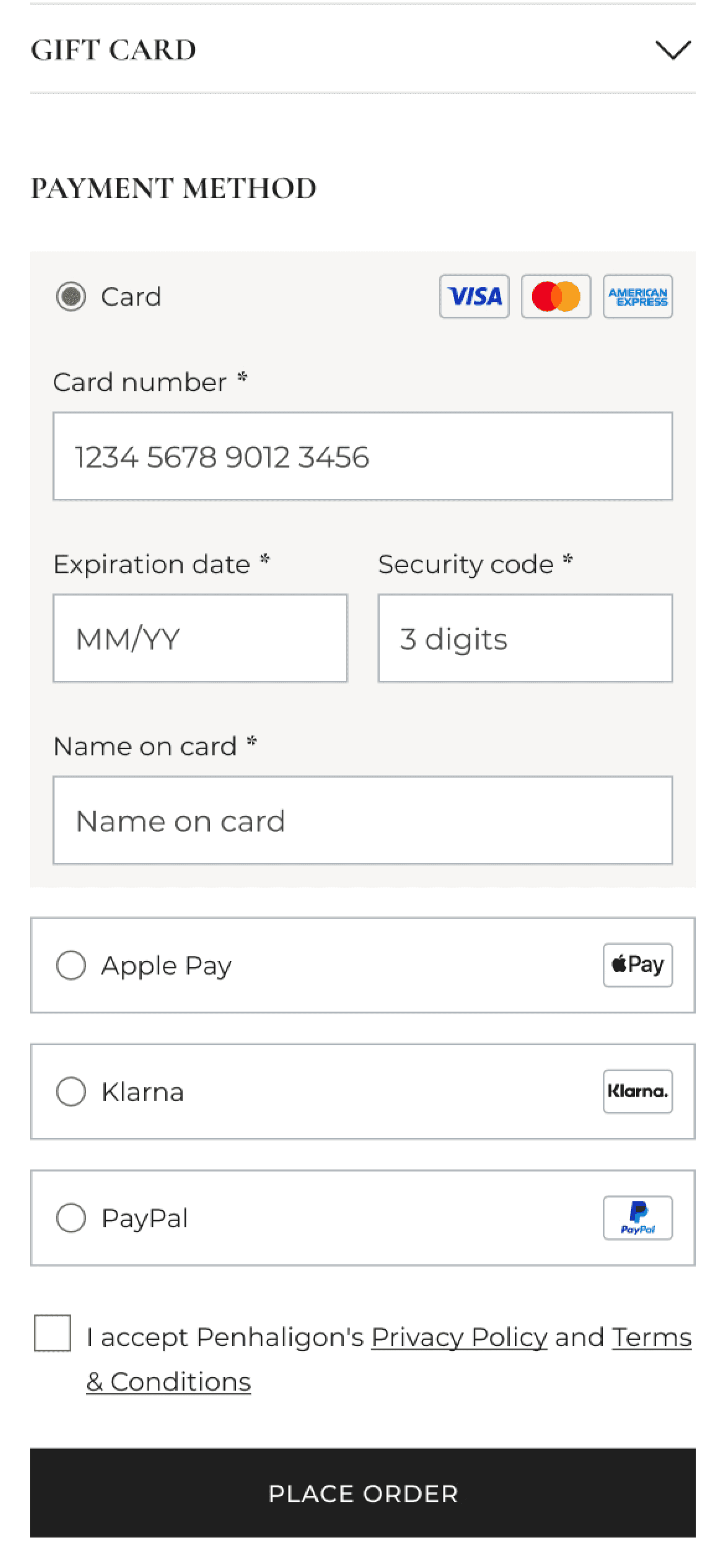This screenshot has width=725, height=1568.
Task: Click the Visa card logo icon
Action: click(x=474, y=296)
